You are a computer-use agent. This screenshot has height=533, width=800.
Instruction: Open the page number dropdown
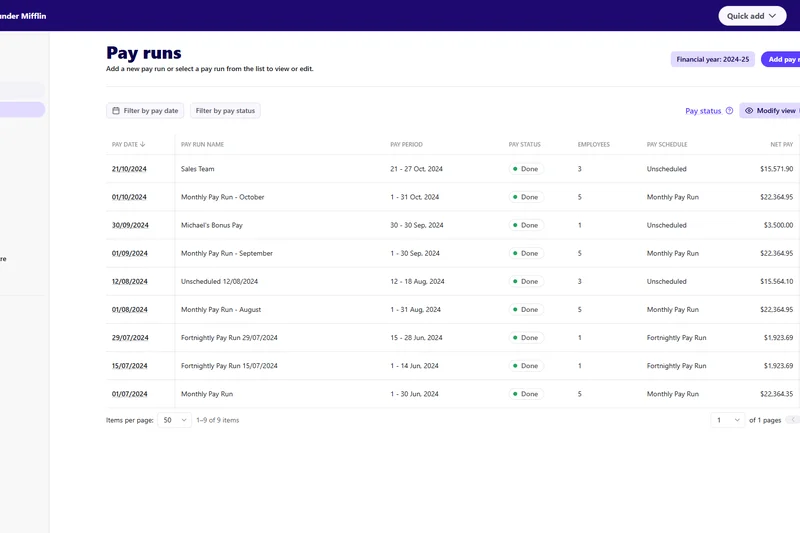[x=727, y=420]
